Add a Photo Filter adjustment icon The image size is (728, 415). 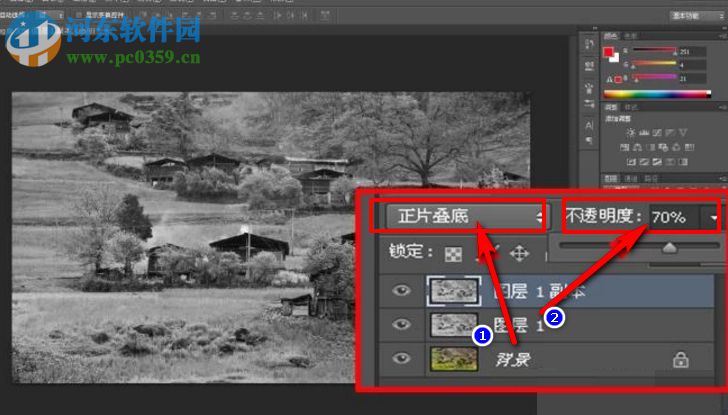tap(663, 147)
